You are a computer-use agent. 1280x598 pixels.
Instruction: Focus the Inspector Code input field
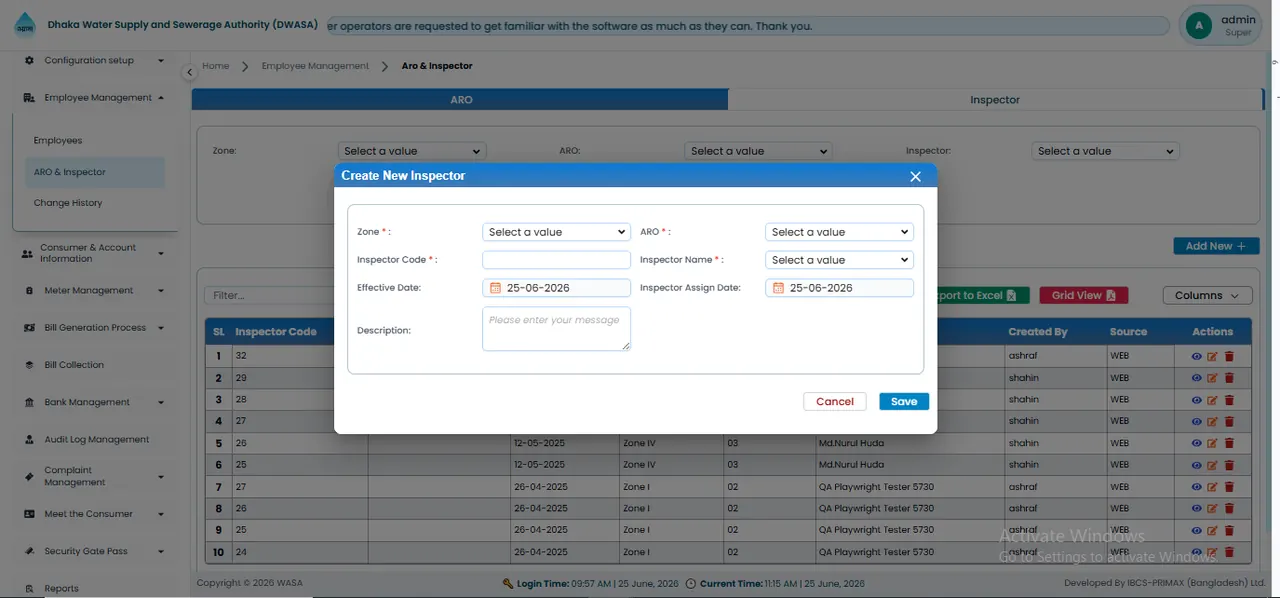pos(556,260)
